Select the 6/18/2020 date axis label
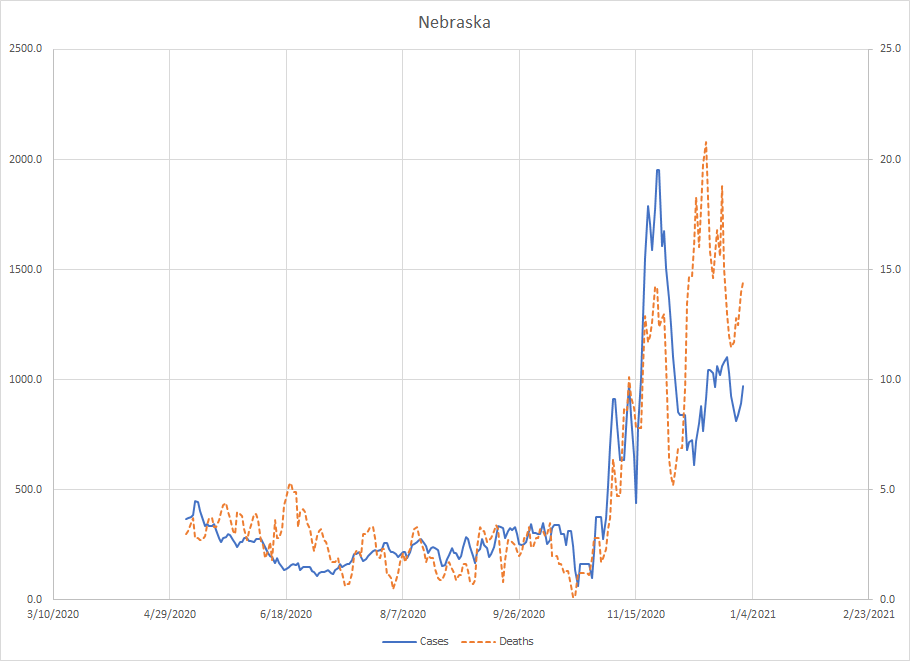 pos(286,614)
